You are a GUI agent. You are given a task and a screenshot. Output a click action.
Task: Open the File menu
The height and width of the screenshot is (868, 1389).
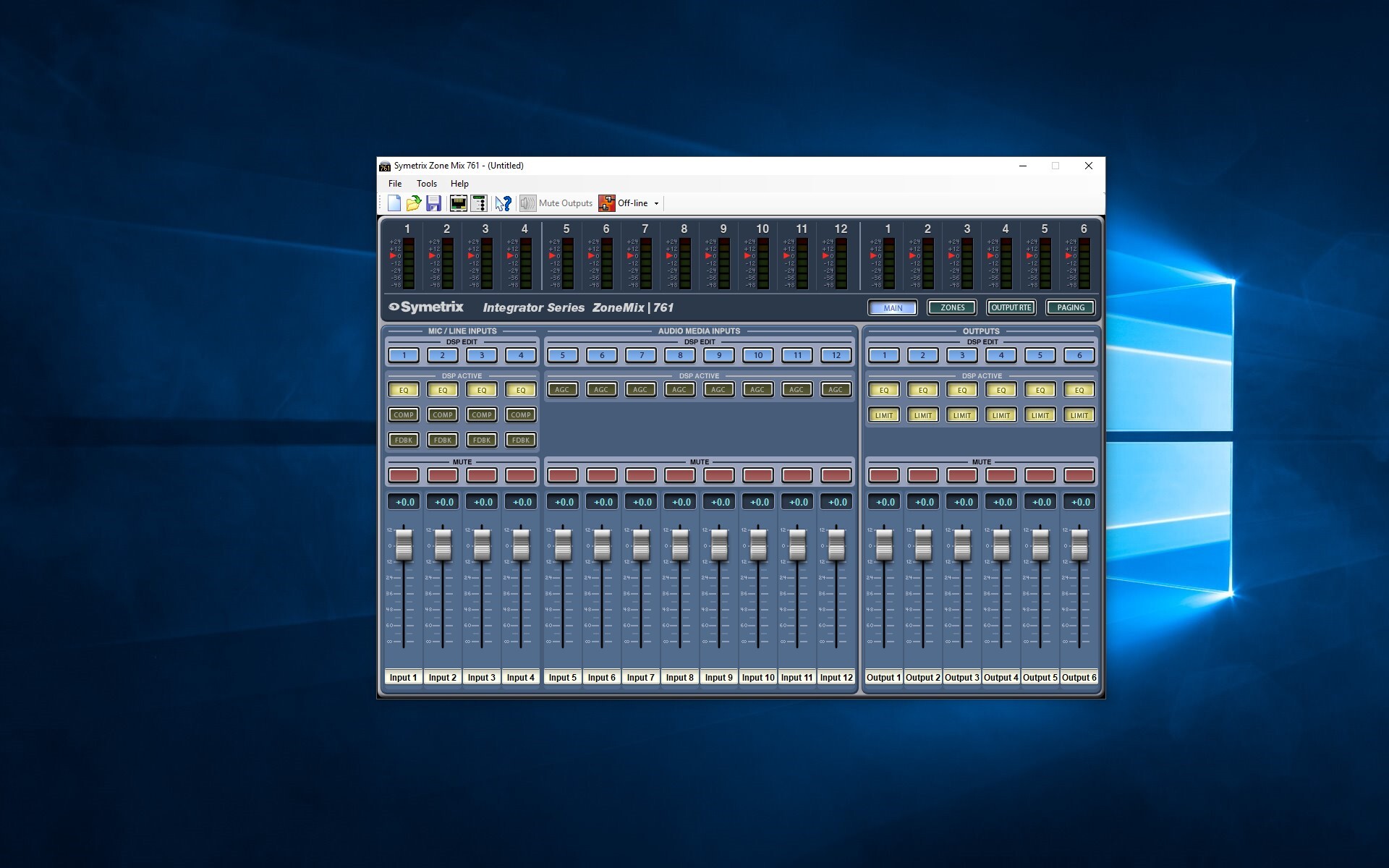pos(395,184)
